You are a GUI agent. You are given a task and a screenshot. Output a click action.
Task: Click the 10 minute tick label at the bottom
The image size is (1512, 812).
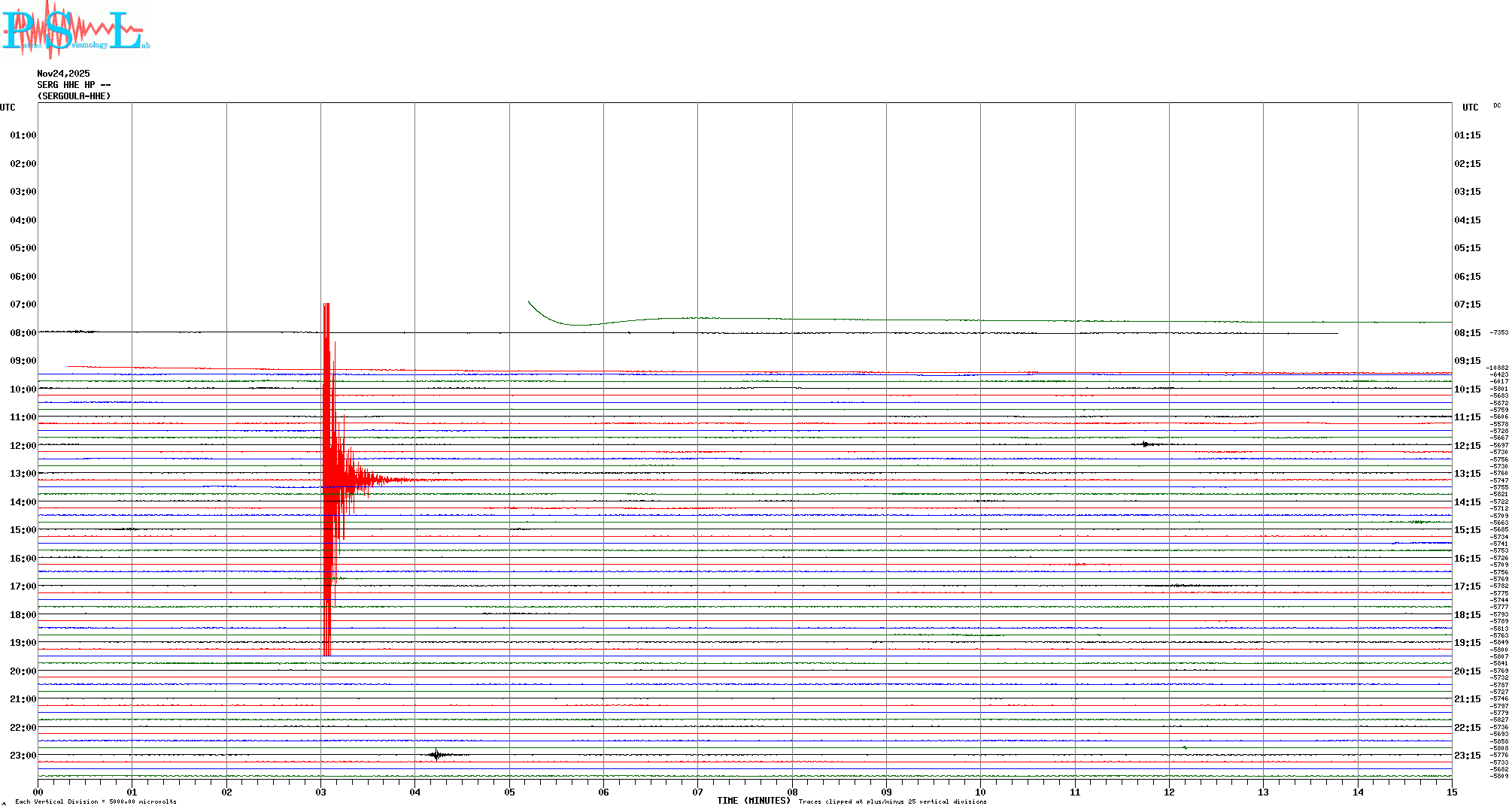pos(980,792)
